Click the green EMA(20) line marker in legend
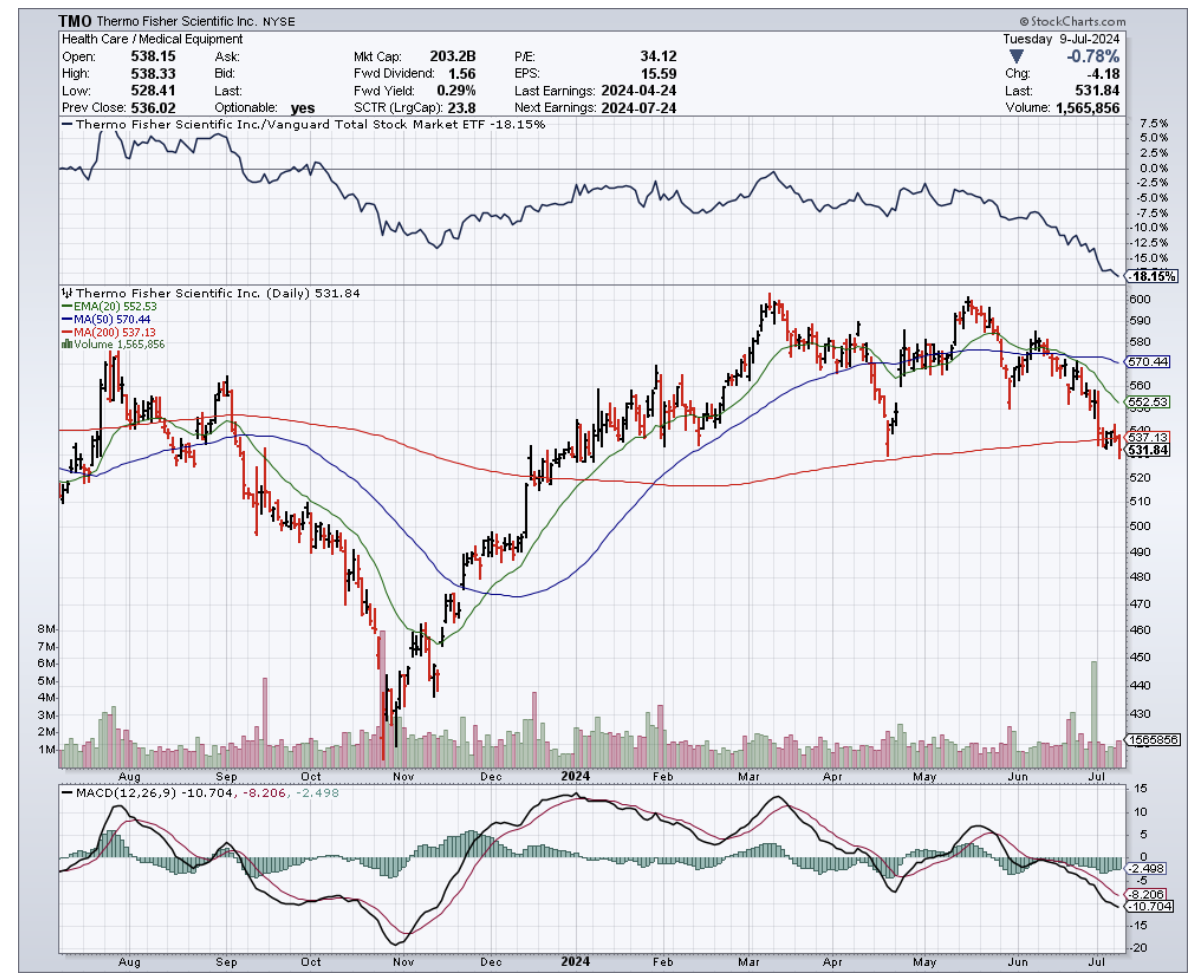This screenshot has height=976, width=1190. click(65, 306)
